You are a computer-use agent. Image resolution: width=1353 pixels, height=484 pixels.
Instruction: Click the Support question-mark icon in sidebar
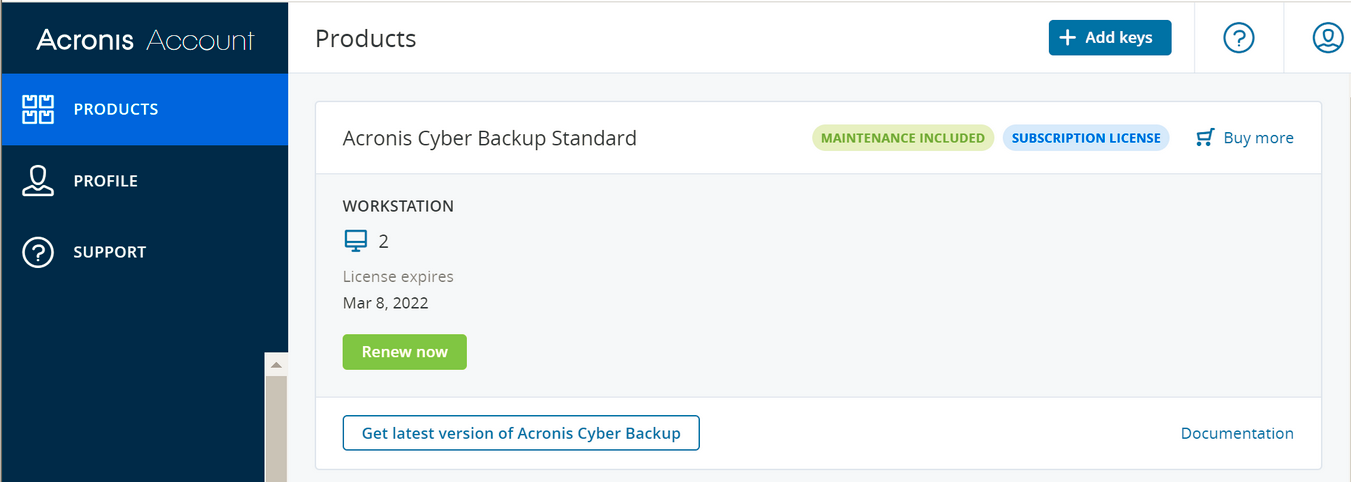point(38,252)
